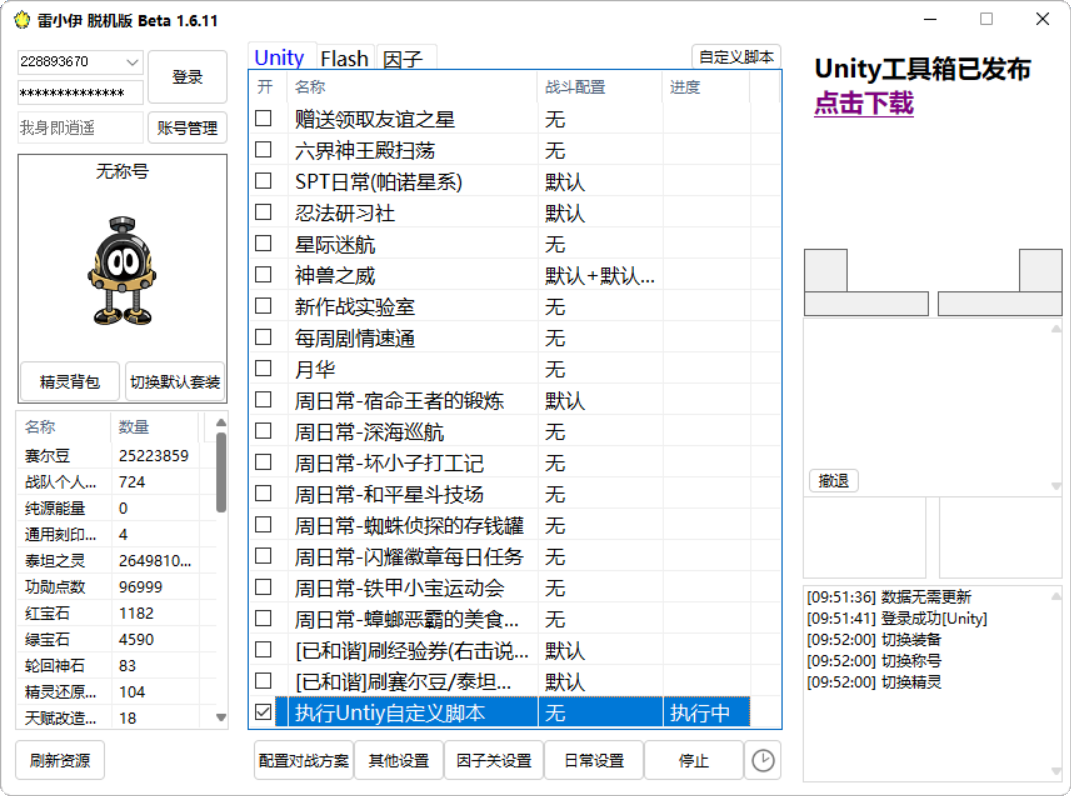Switch to the 因子 tab
This screenshot has width=1071, height=796.
403,59
